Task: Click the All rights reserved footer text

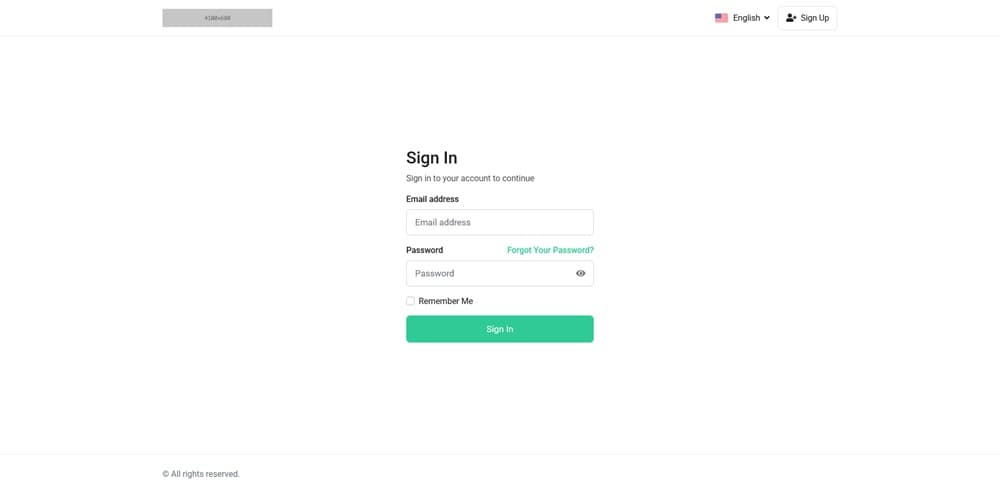Action: [205, 474]
